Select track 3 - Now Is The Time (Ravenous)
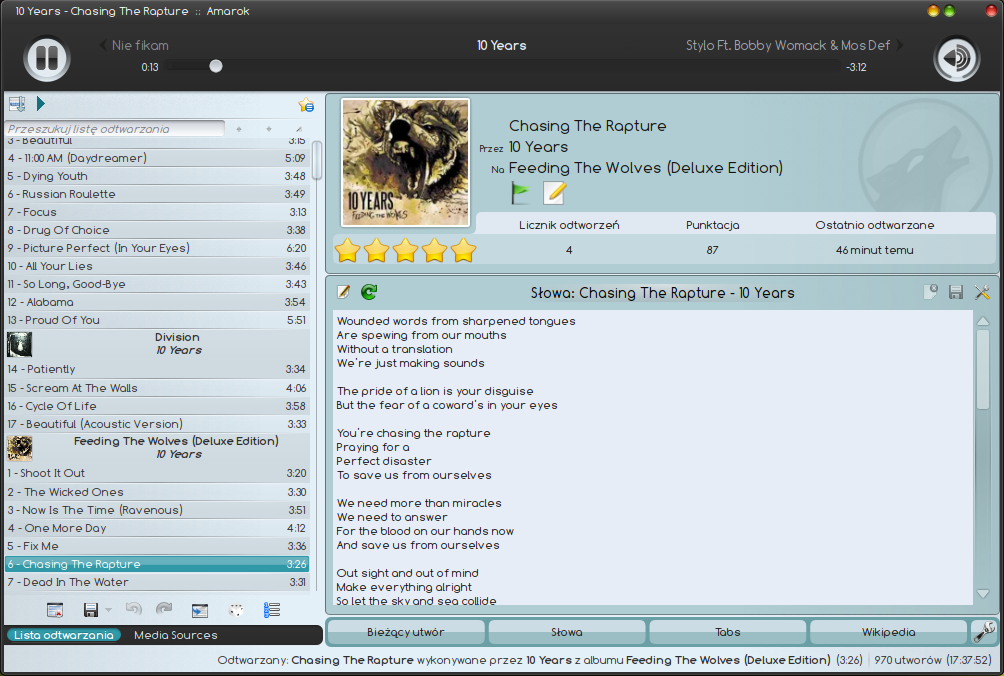Image resolution: width=1004 pixels, height=676 pixels. 157,510
